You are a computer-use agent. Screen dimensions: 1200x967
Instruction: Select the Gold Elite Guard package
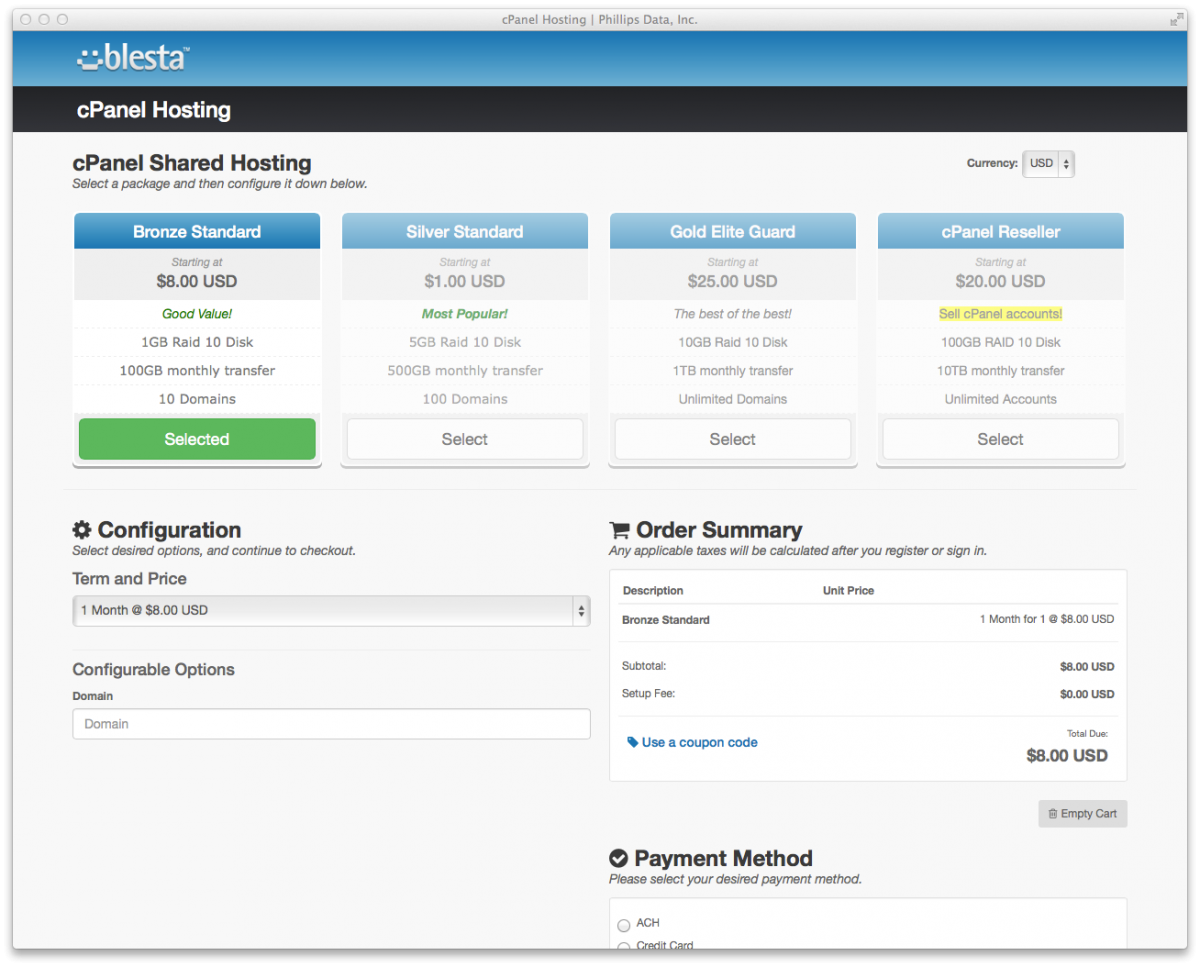[733, 439]
